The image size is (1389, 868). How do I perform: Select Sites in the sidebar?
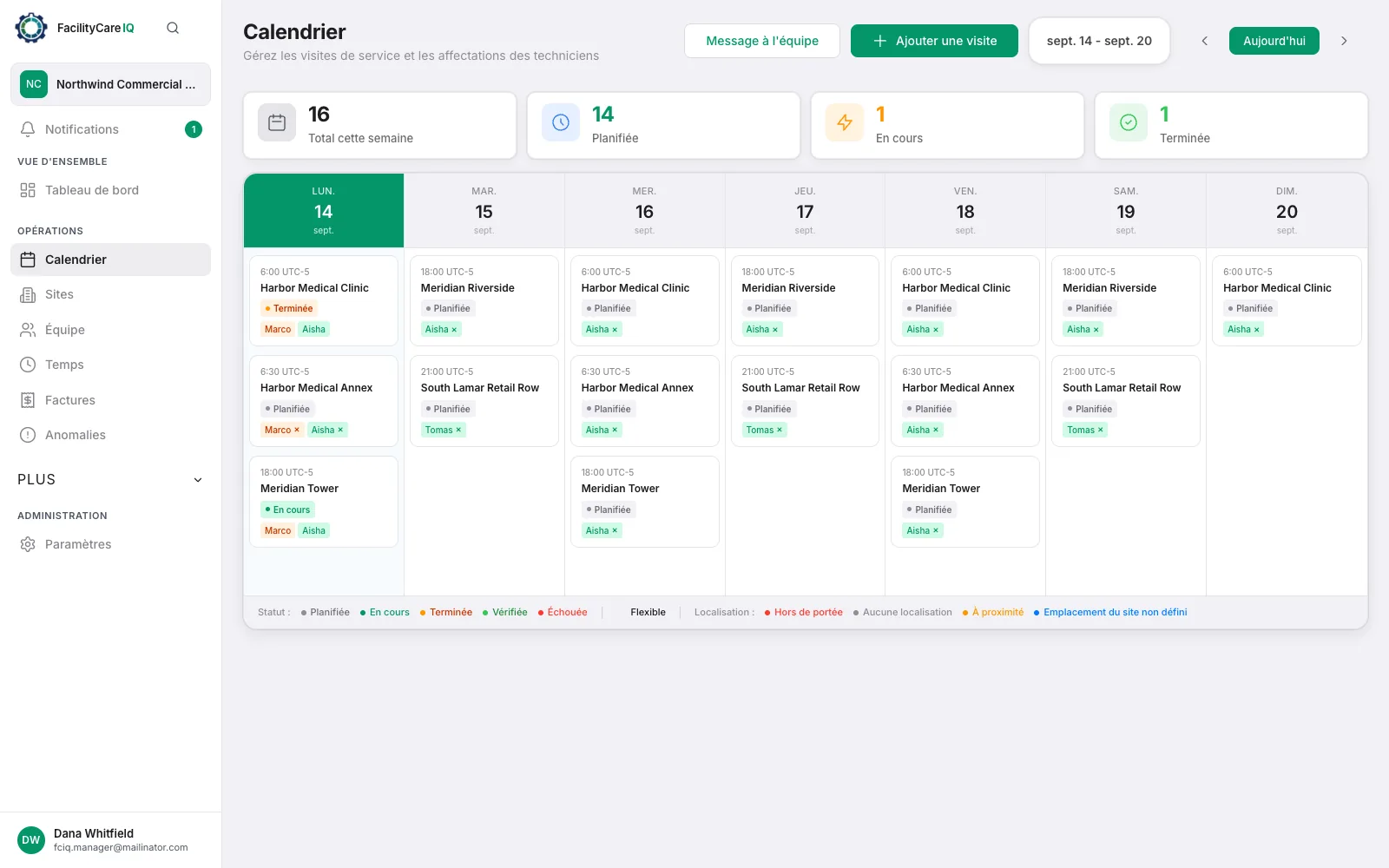[x=110, y=294]
